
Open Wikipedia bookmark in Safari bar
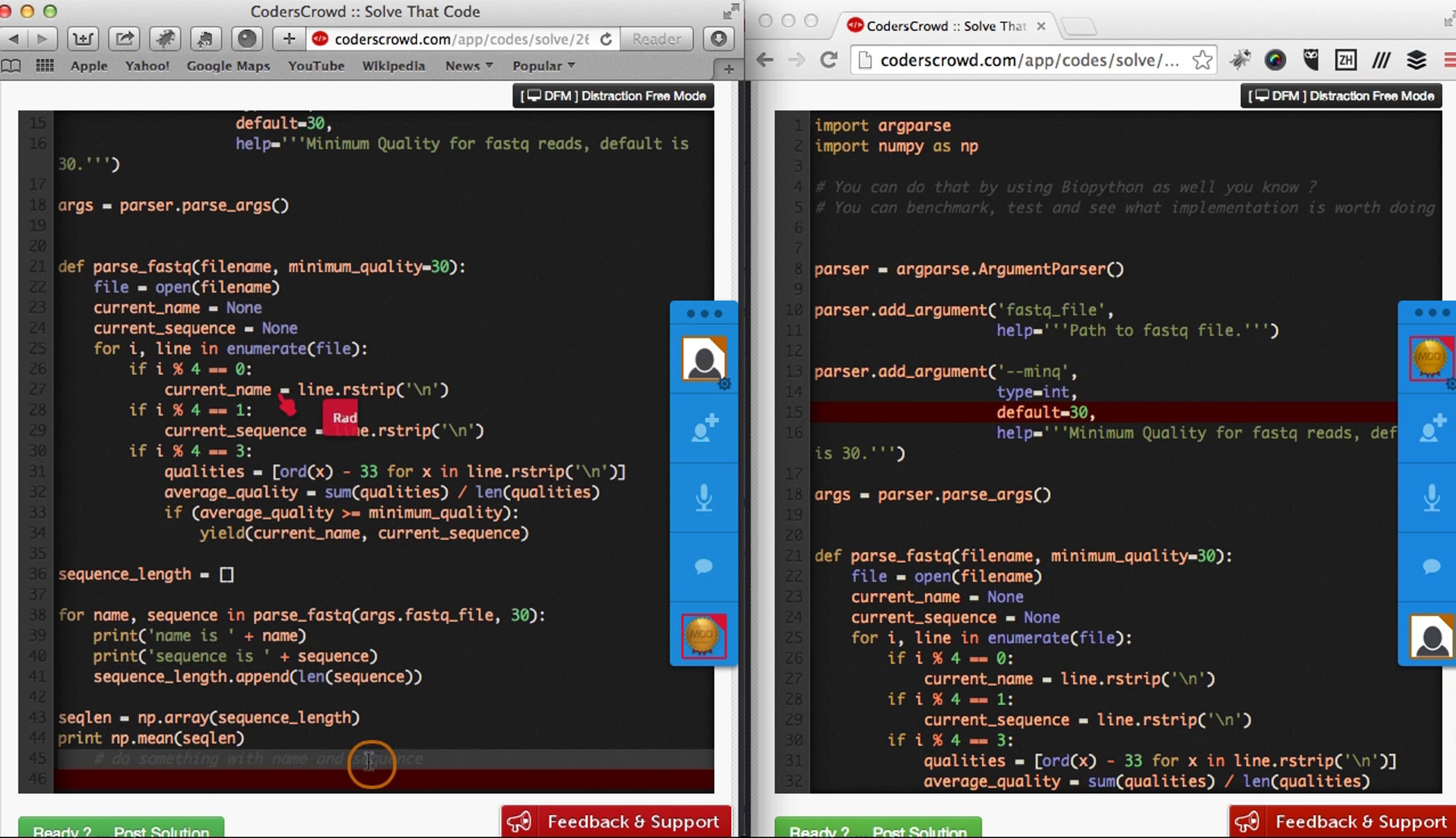tap(393, 65)
